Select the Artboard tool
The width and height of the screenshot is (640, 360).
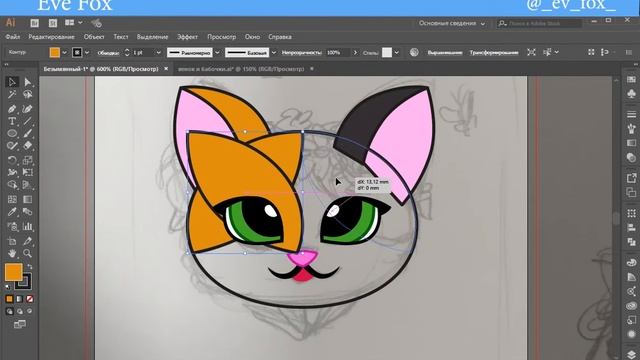tap(12, 241)
